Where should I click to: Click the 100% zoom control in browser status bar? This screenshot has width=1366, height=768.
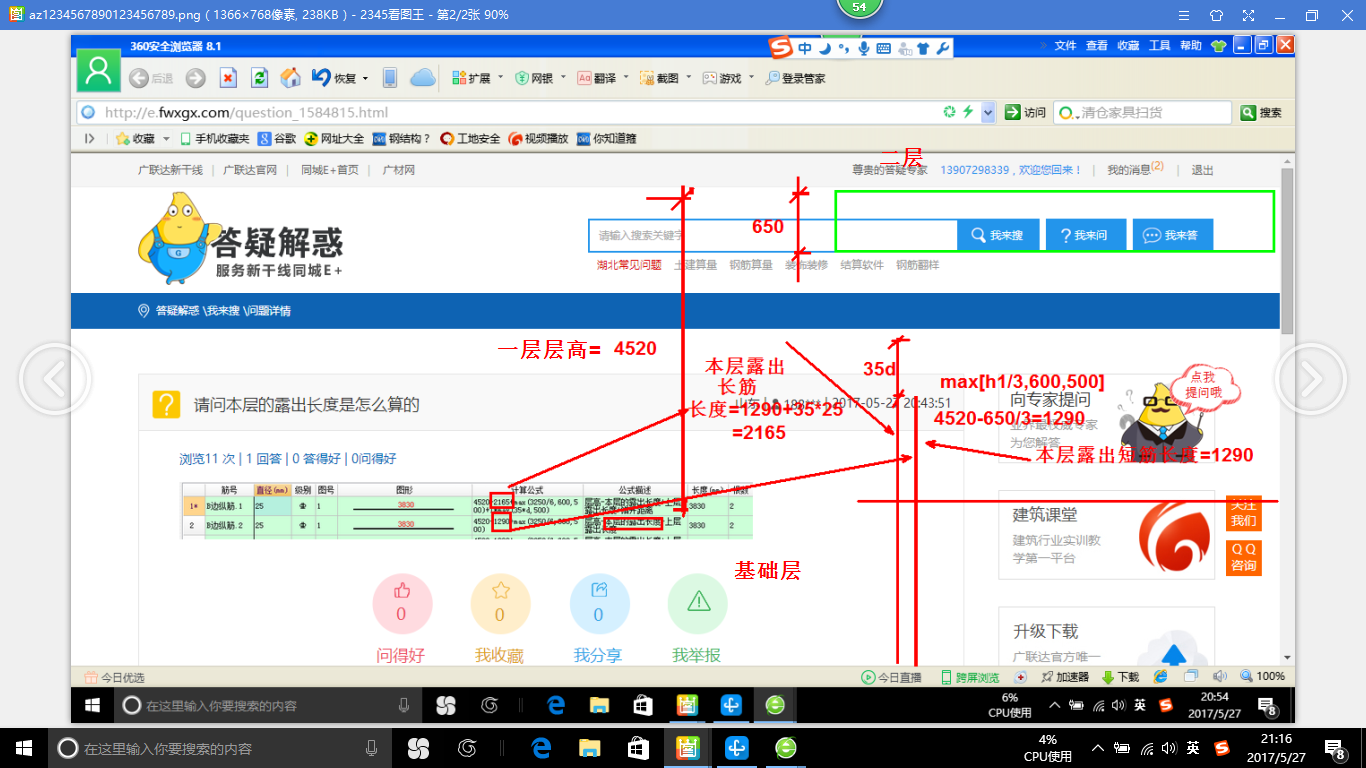(x=1263, y=677)
